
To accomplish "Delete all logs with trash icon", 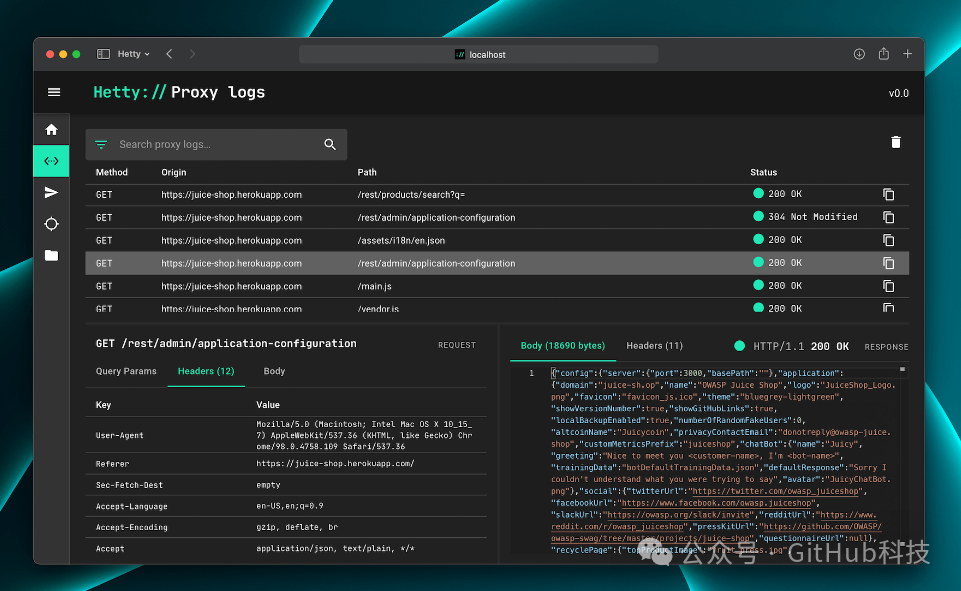I will tap(895, 142).
